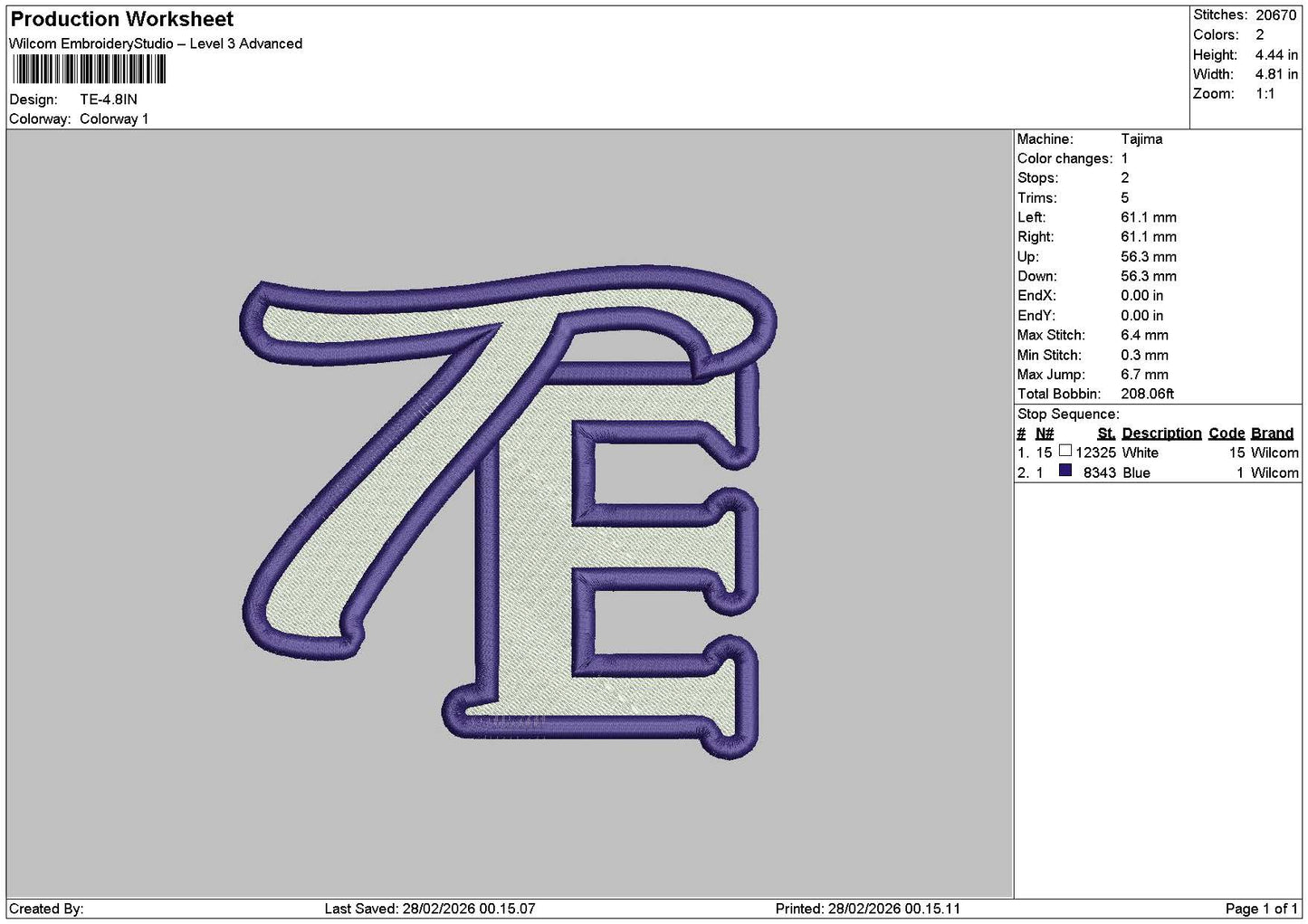Click the "Colors:" label in header
The width and height of the screenshot is (1308, 924).
pos(1216,35)
